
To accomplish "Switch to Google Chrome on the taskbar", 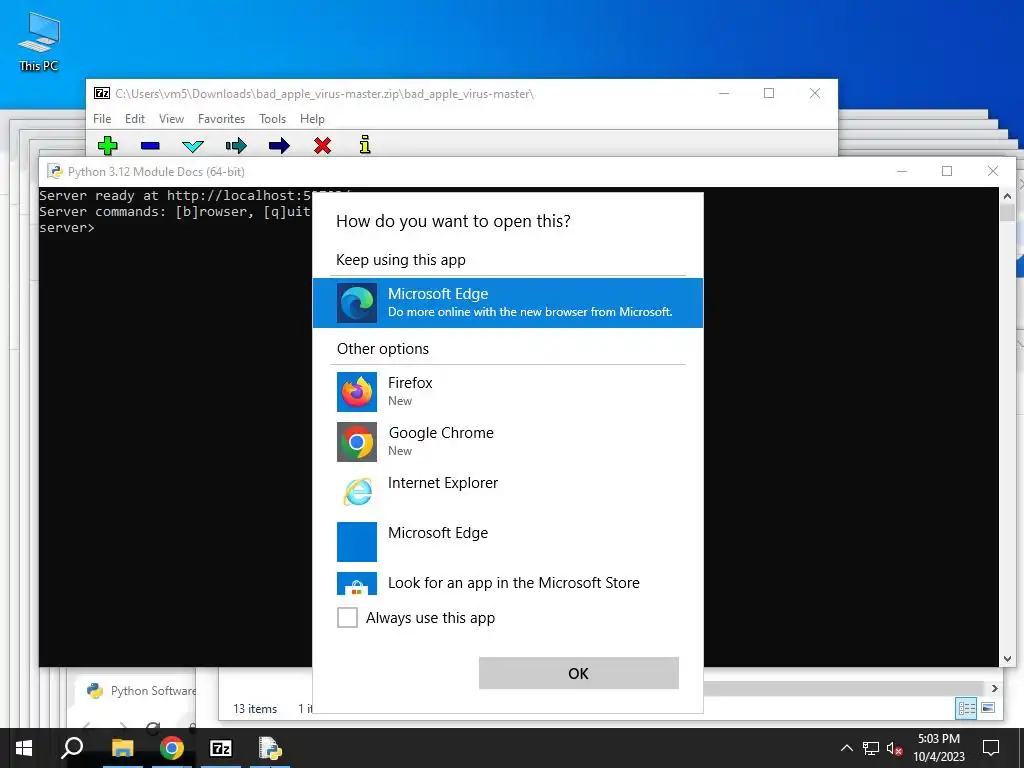I will [172, 748].
